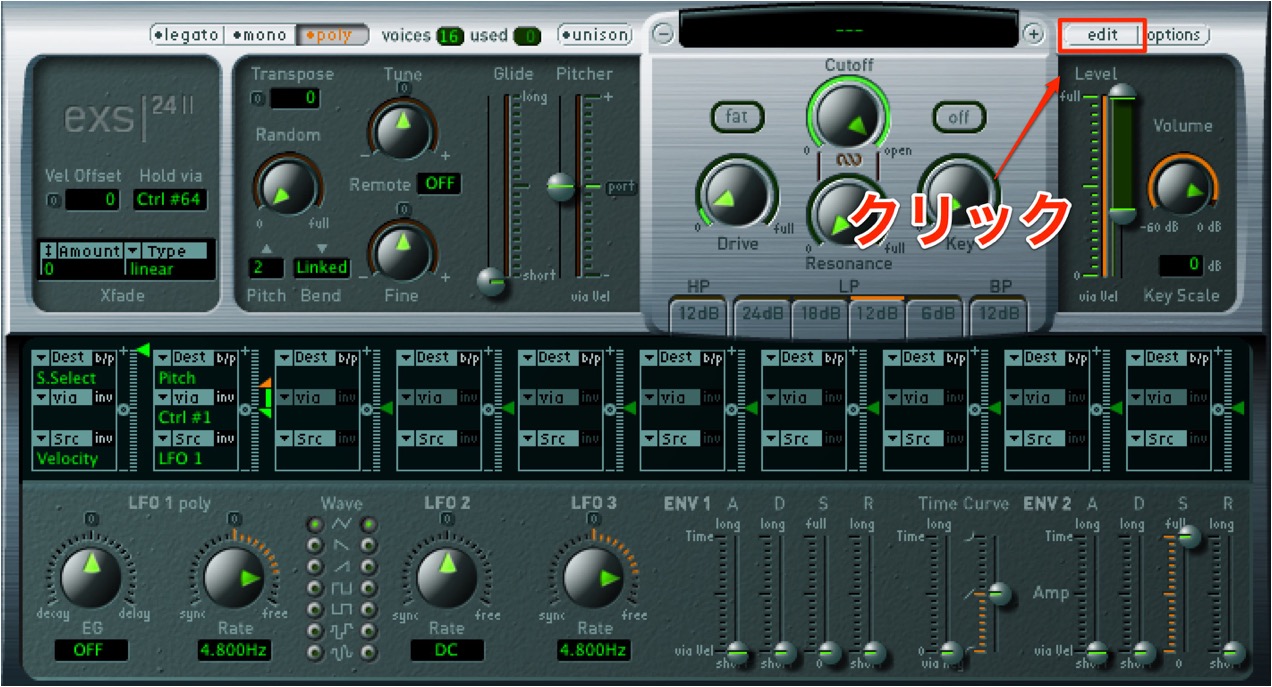Toggle the filter off button

959,117
